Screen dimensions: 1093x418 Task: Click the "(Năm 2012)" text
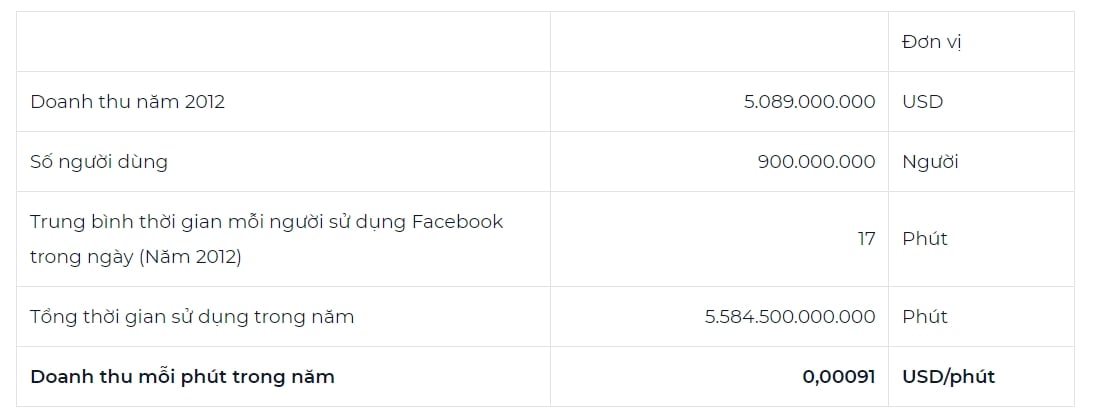[190, 257]
